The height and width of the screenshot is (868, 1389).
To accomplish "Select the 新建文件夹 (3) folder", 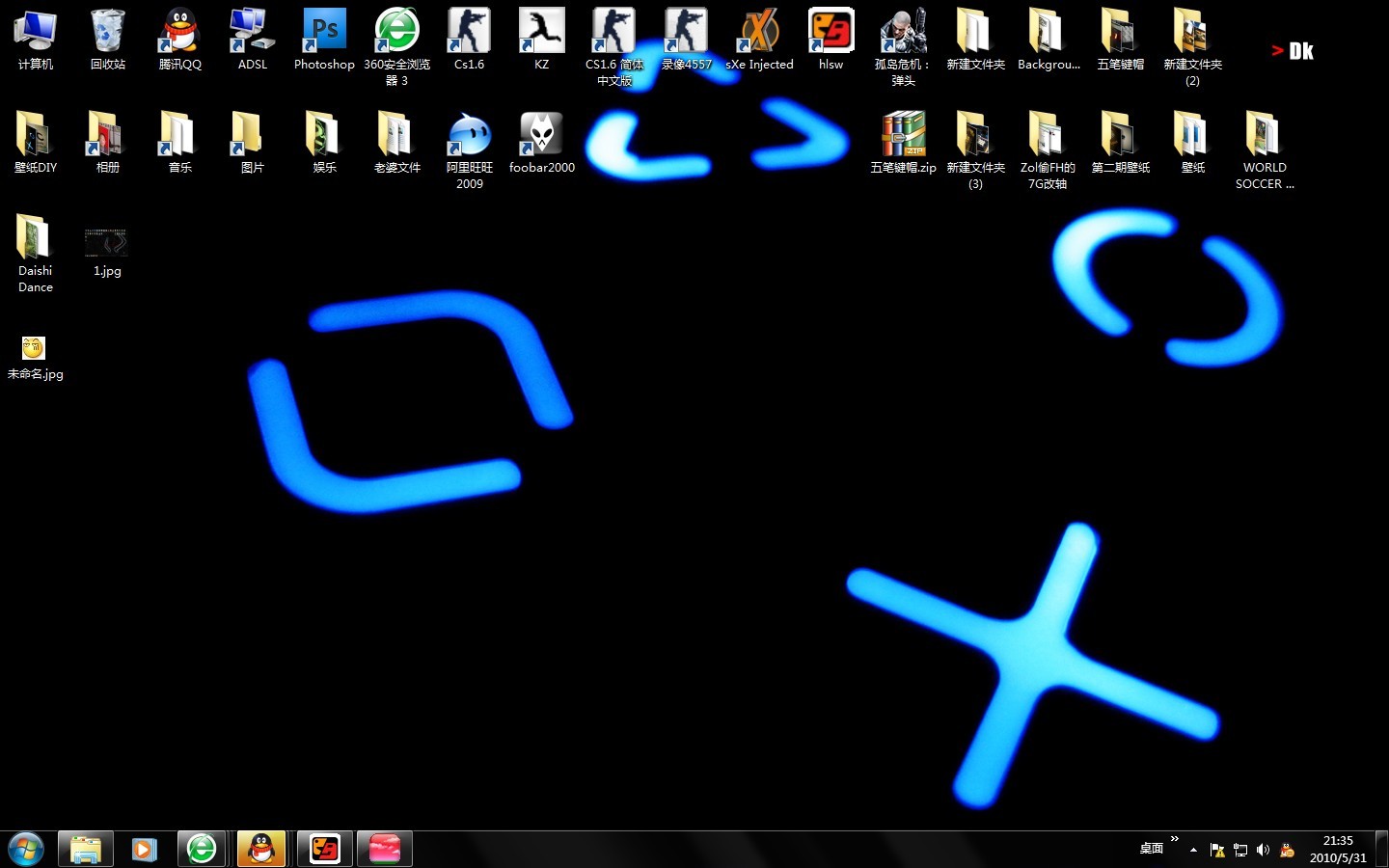I will tap(975, 149).
